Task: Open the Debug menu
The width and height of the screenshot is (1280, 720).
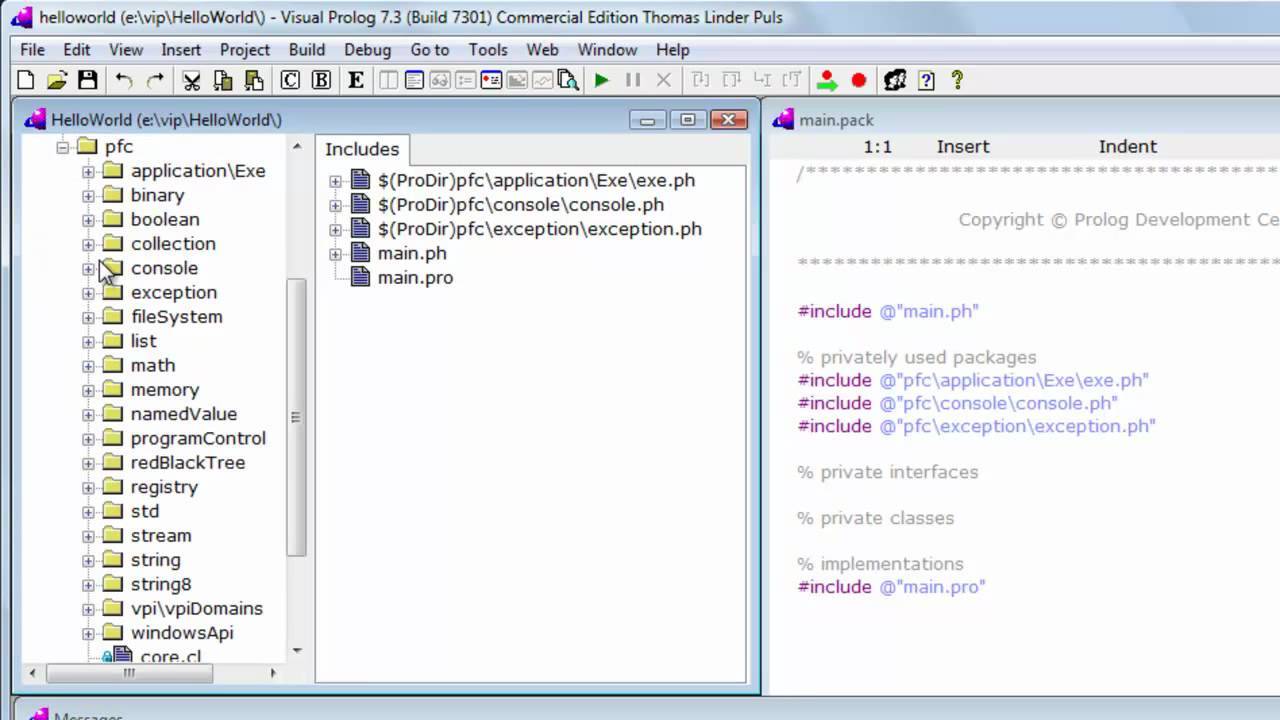Action: point(367,49)
